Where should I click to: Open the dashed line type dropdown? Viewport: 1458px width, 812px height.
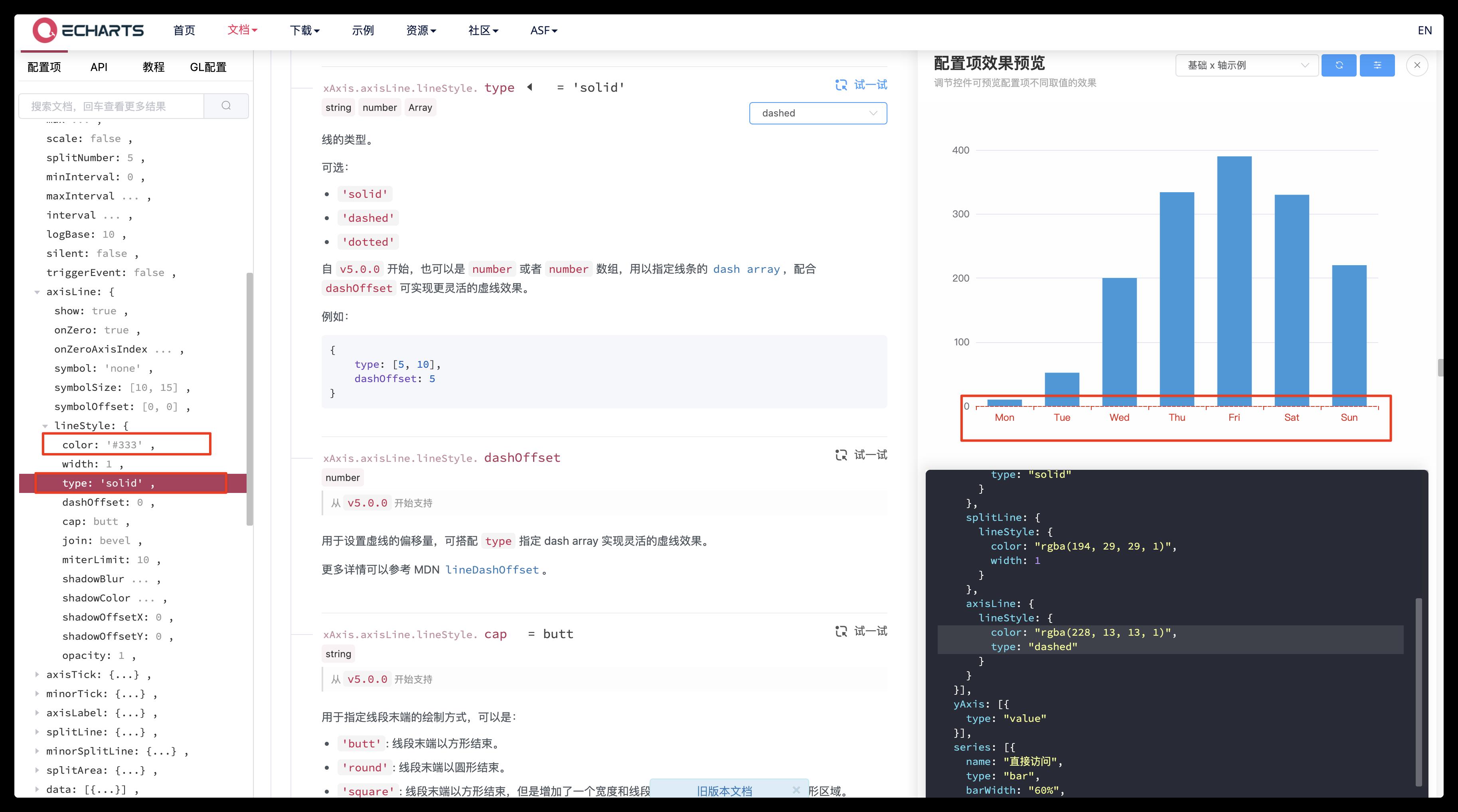pyautogui.click(x=818, y=113)
